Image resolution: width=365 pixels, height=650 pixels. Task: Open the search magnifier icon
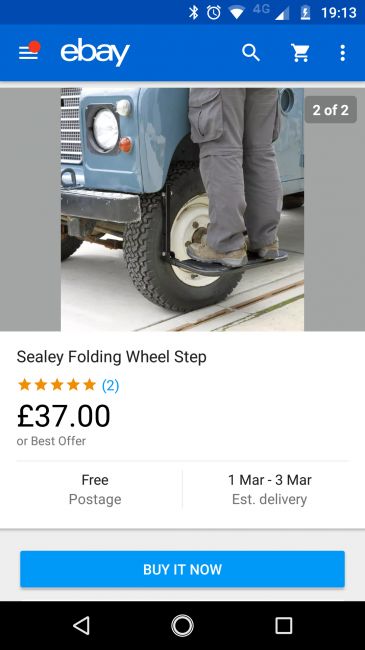(x=251, y=53)
